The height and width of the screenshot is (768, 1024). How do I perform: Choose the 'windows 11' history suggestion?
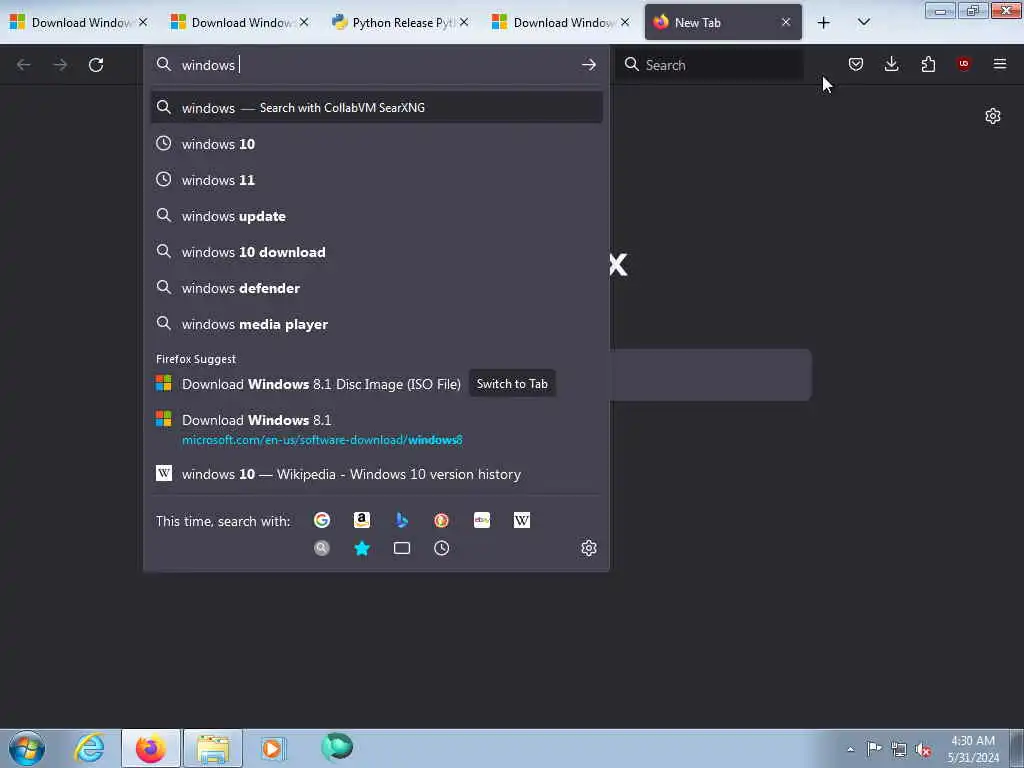376,180
